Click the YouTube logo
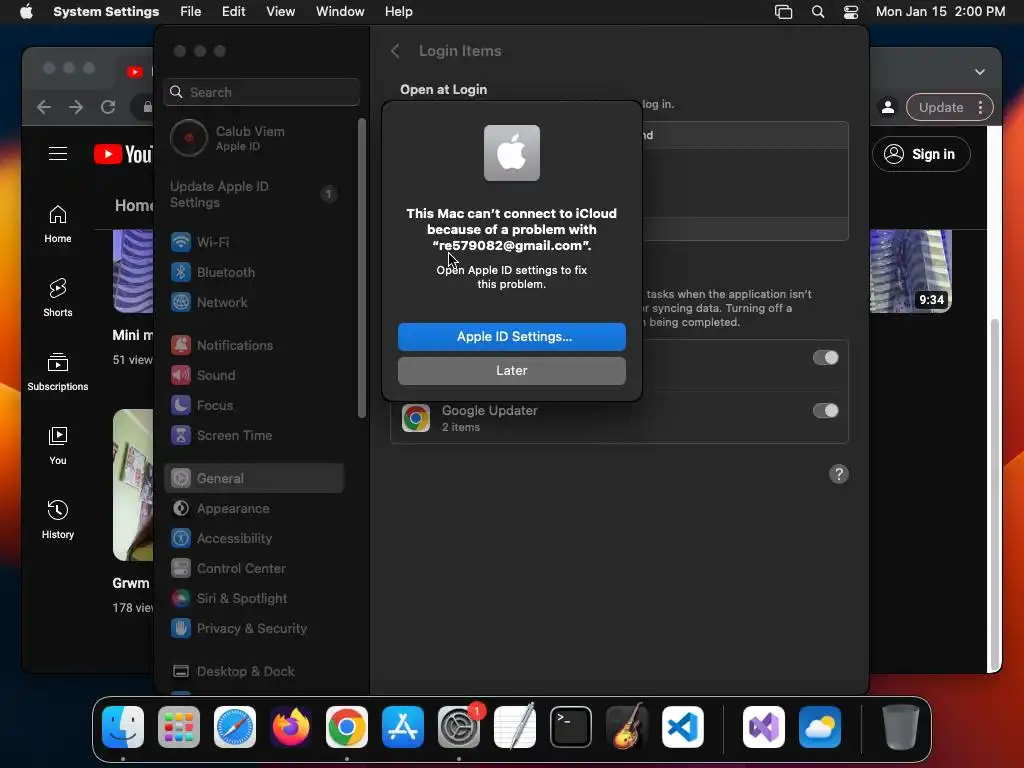Viewport: 1024px width, 768px height. [123, 154]
